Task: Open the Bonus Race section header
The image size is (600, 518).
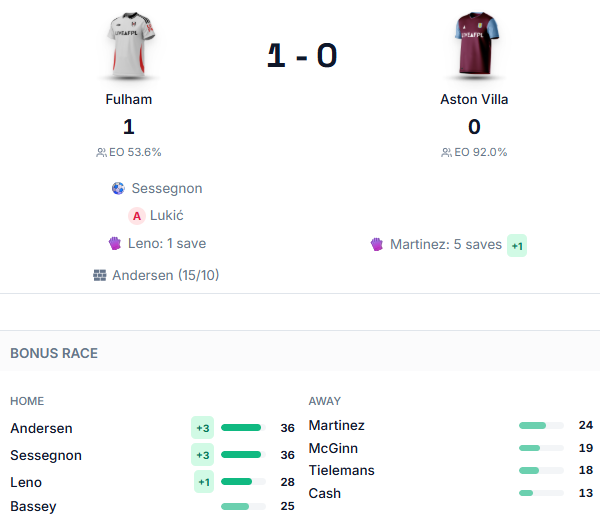Action: [x=54, y=353]
